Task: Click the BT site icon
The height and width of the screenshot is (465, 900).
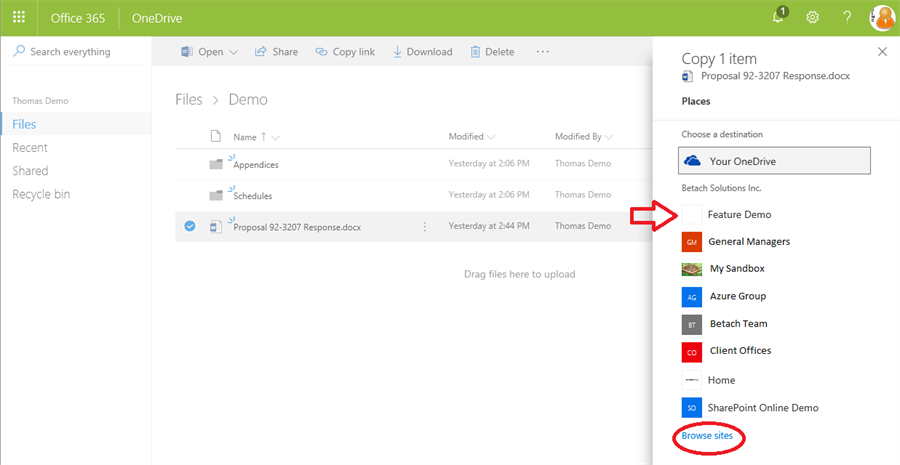Action: pyautogui.click(x=692, y=324)
